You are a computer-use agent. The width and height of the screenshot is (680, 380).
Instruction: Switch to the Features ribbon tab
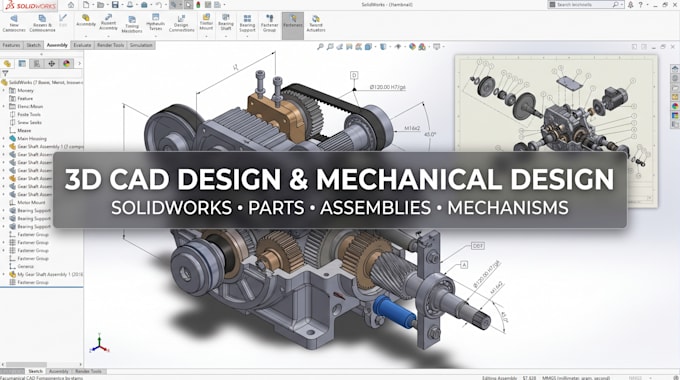click(x=11, y=45)
